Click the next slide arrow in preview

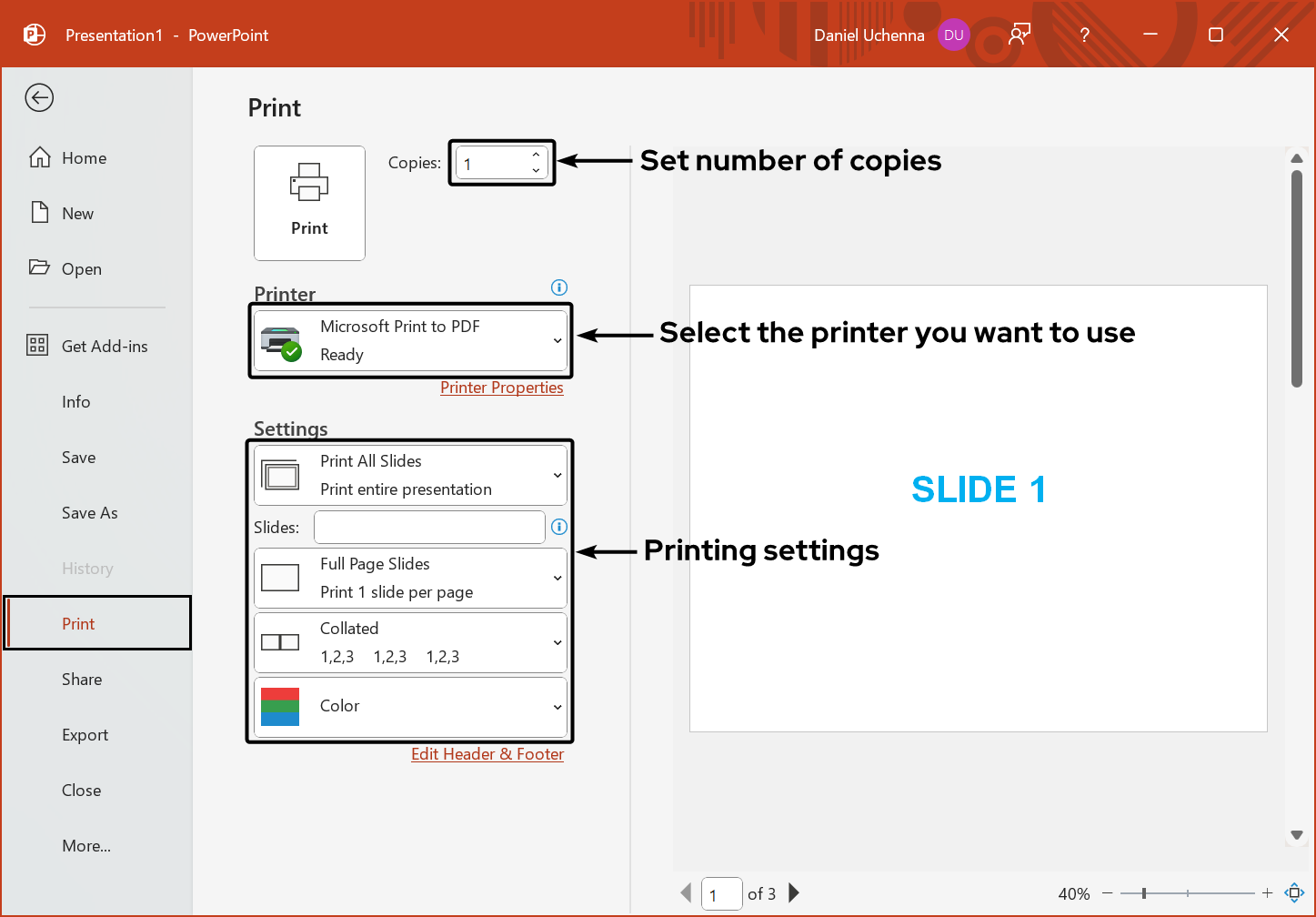tap(793, 893)
